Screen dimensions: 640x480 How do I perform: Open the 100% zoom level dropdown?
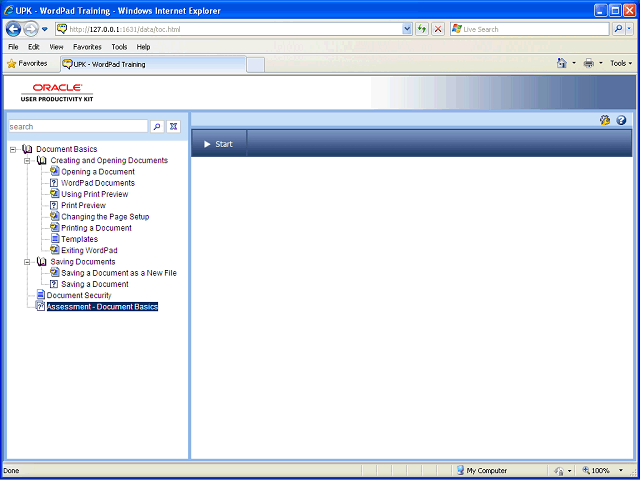pyautogui.click(x=621, y=471)
